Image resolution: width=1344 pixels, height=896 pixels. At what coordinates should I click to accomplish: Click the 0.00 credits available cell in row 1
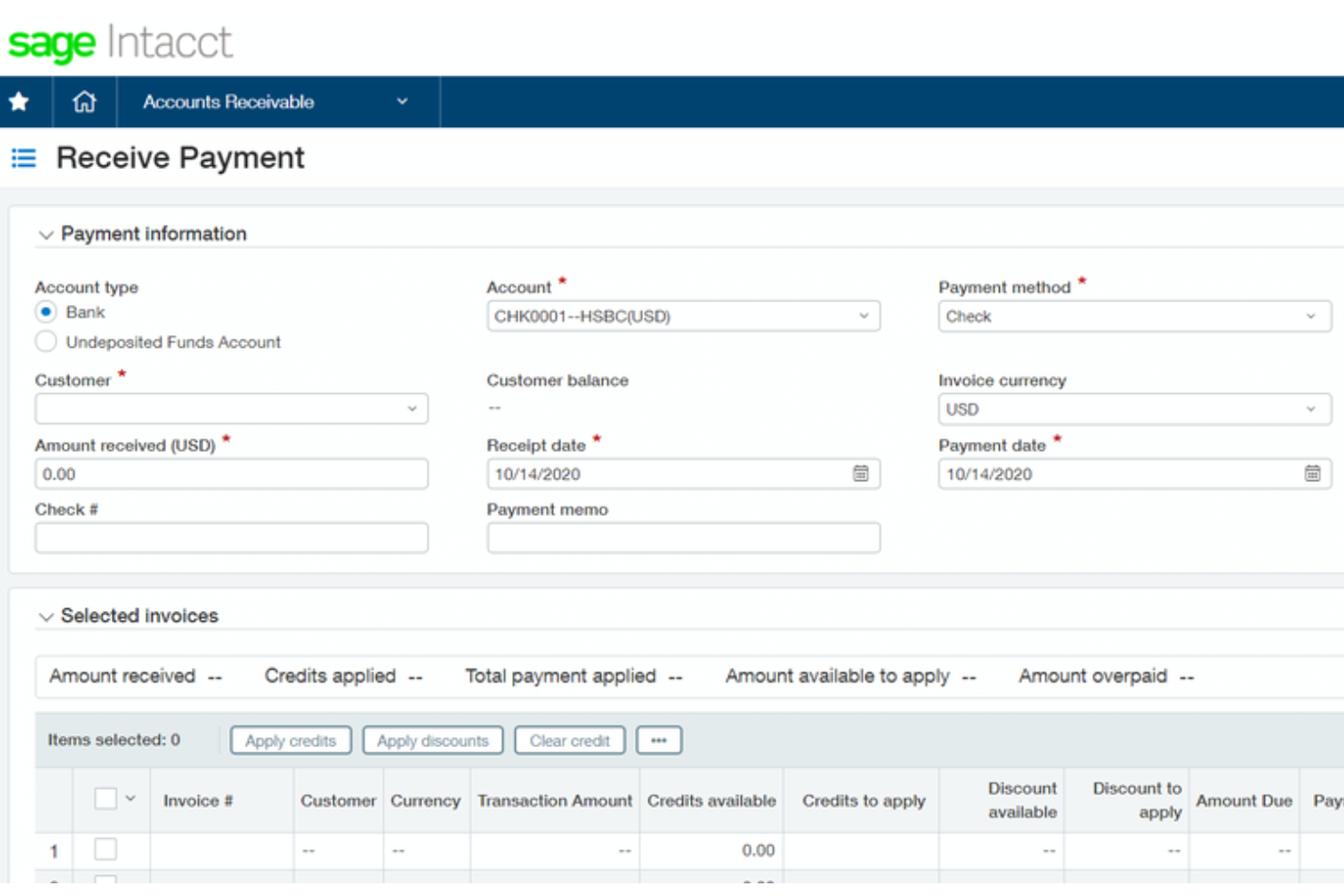click(x=711, y=851)
